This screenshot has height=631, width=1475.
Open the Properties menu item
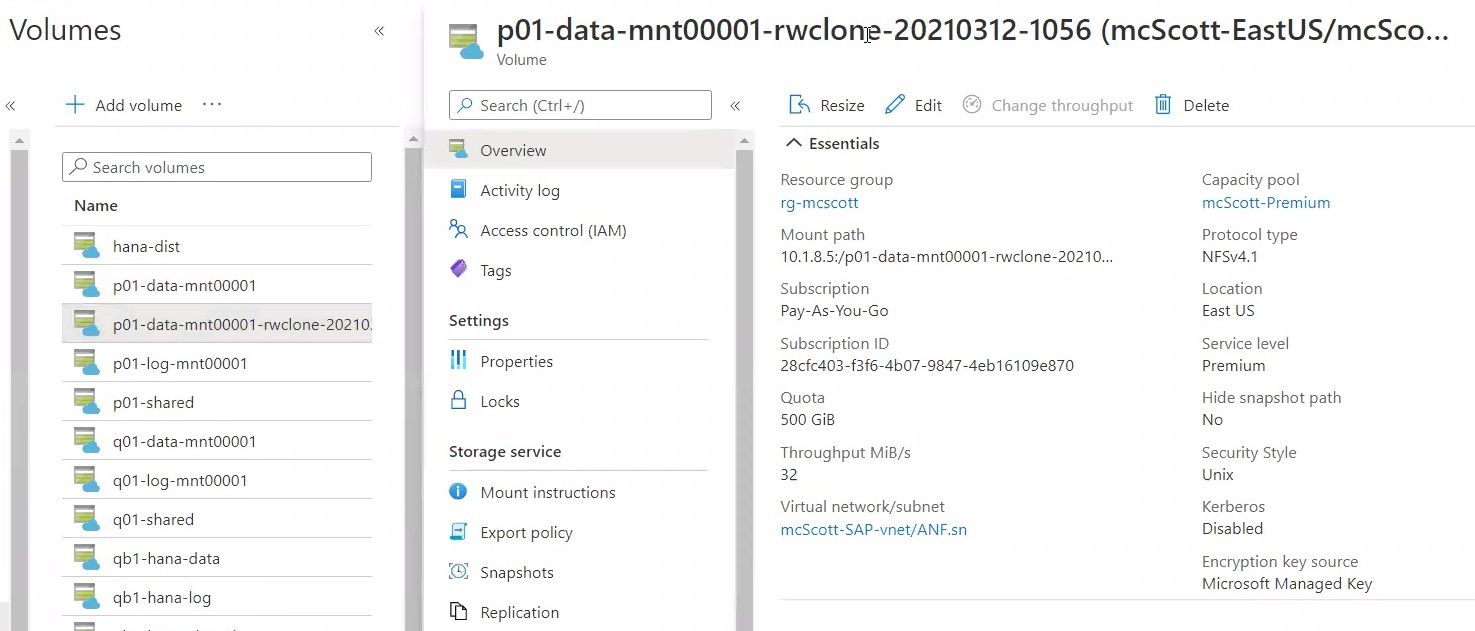(x=516, y=361)
